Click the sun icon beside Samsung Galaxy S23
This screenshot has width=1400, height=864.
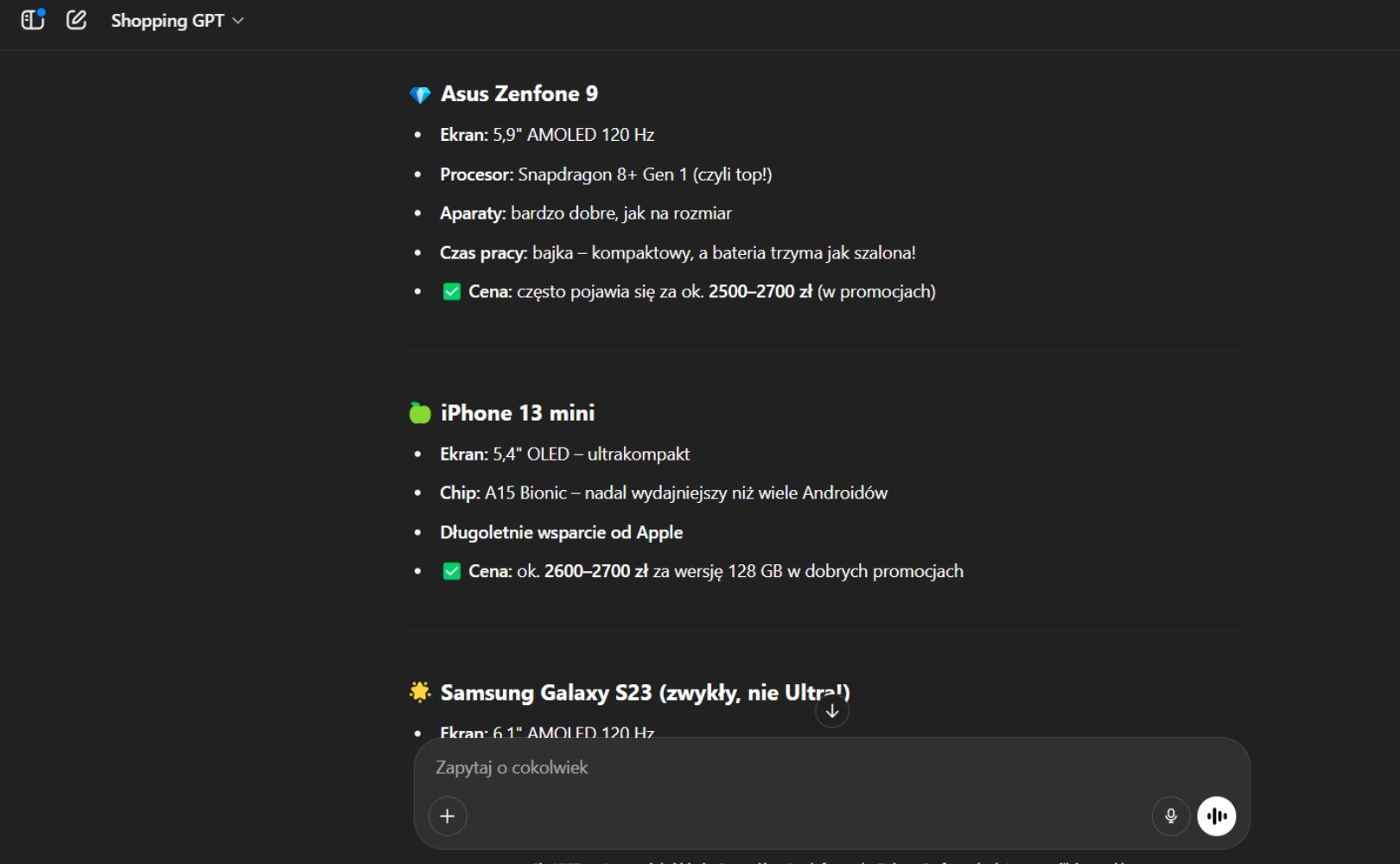click(420, 692)
